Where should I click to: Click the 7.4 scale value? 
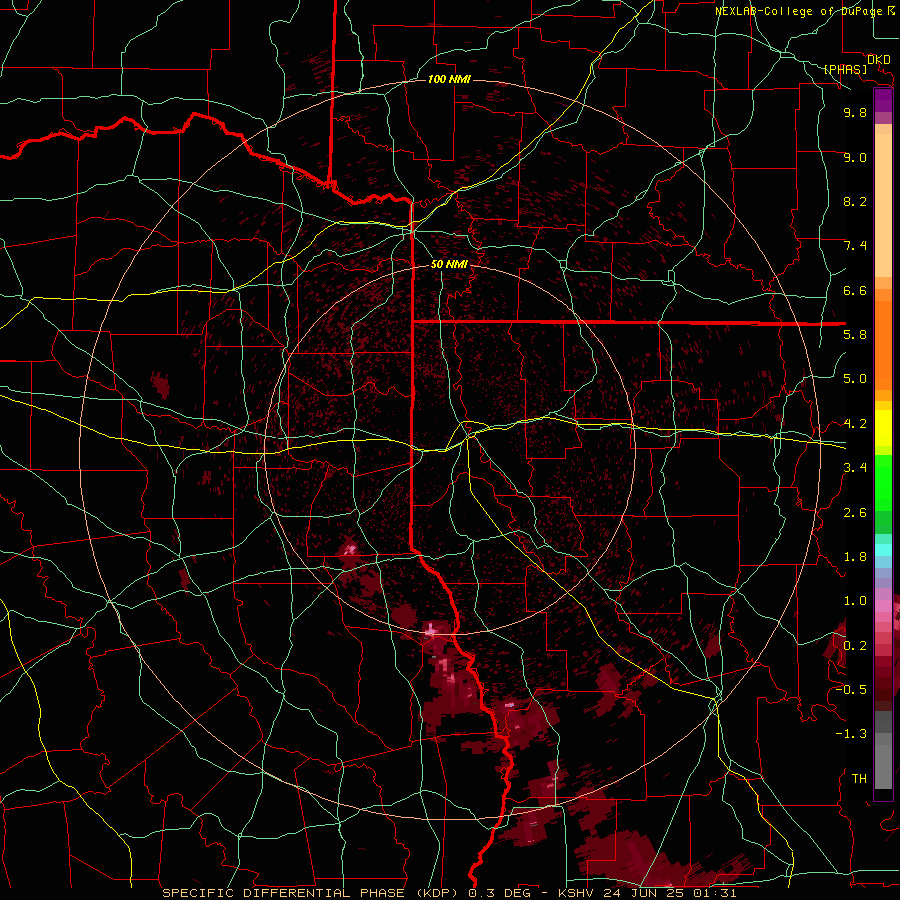(x=855, y=246)
